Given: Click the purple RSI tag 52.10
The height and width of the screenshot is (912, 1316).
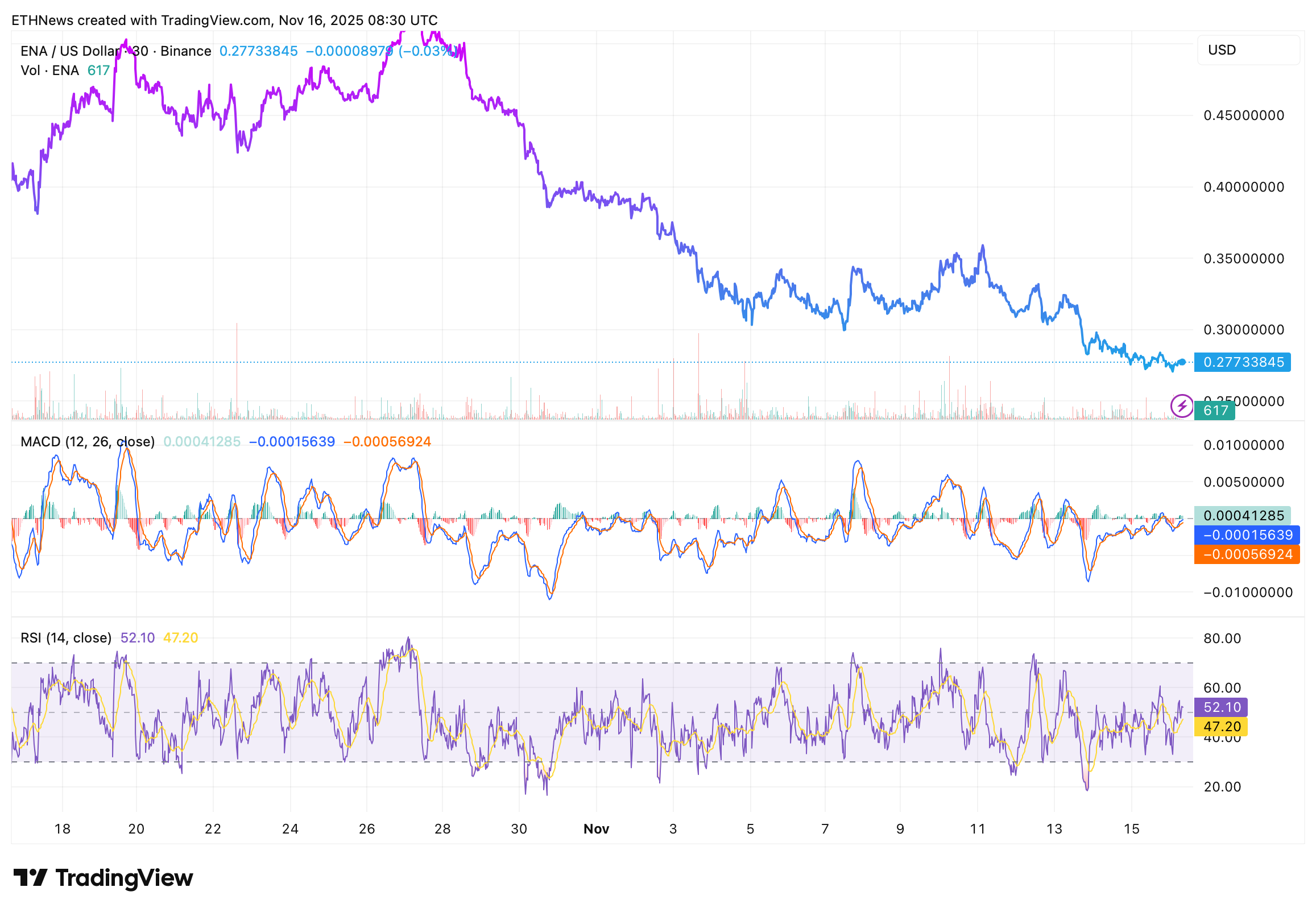Looking at the screenshot, I should 1220,707.
